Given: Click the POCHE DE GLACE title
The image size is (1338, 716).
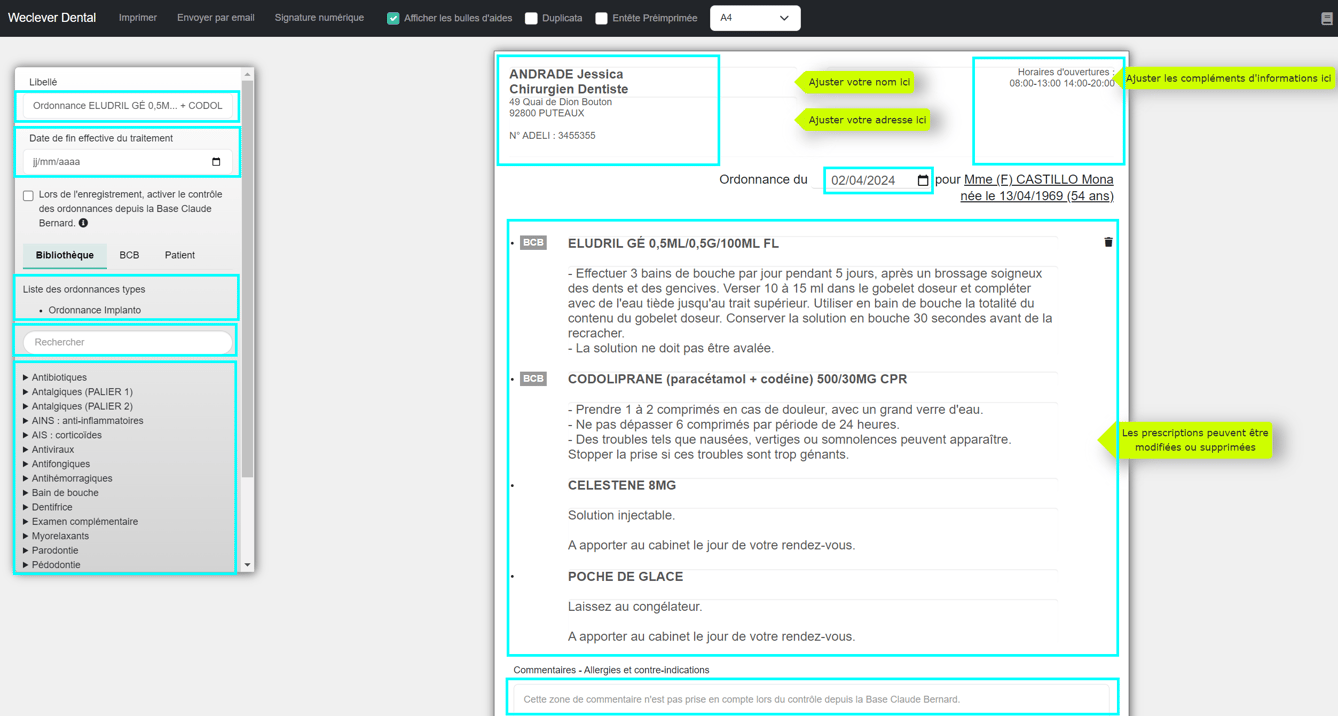Looking at the screenshot, I should (626, 577).
